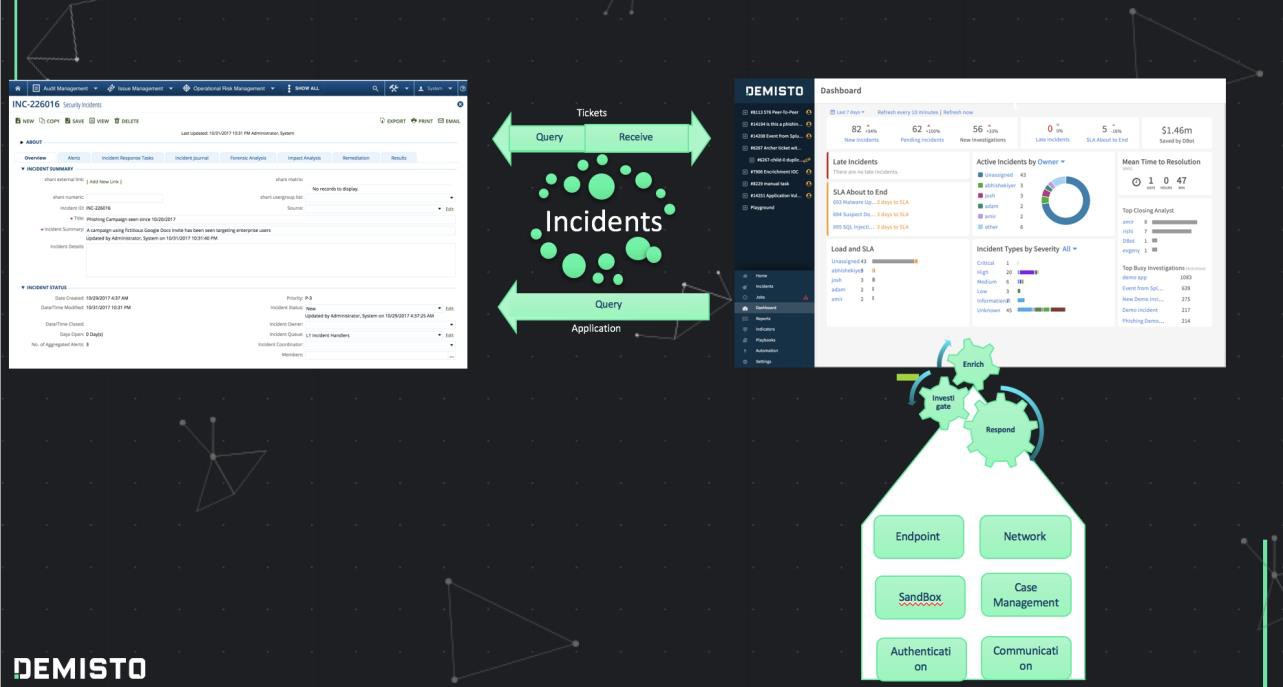
Task: Open #7906 Enrichment IOC in Demisto sidebar
Action: (775, 170)
